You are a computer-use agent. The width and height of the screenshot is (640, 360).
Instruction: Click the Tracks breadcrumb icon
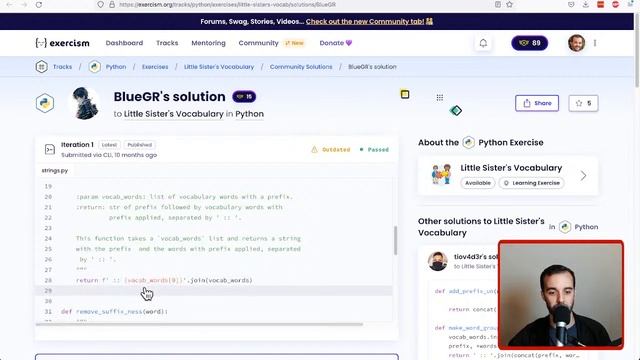coord(42,67)
